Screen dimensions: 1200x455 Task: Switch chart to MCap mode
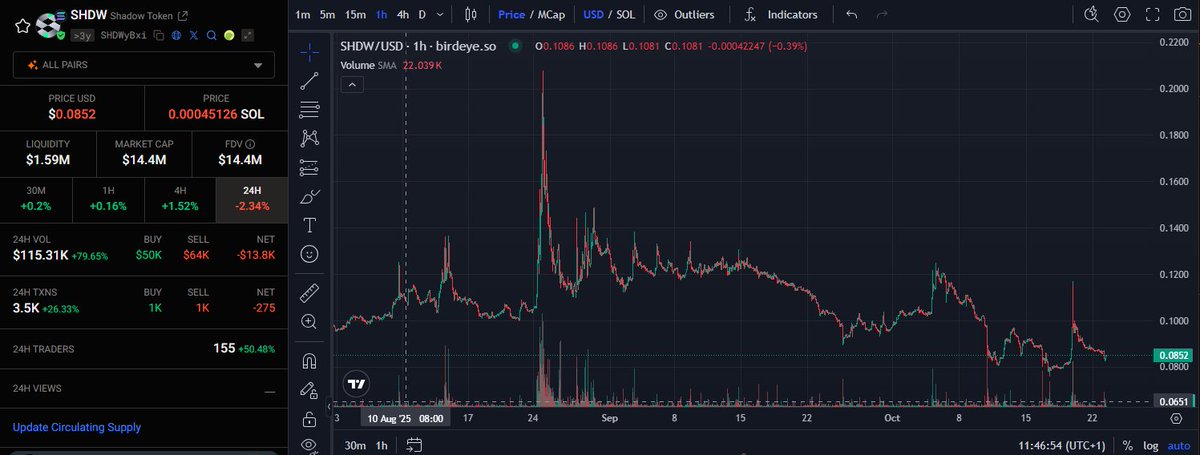point(550,15)
